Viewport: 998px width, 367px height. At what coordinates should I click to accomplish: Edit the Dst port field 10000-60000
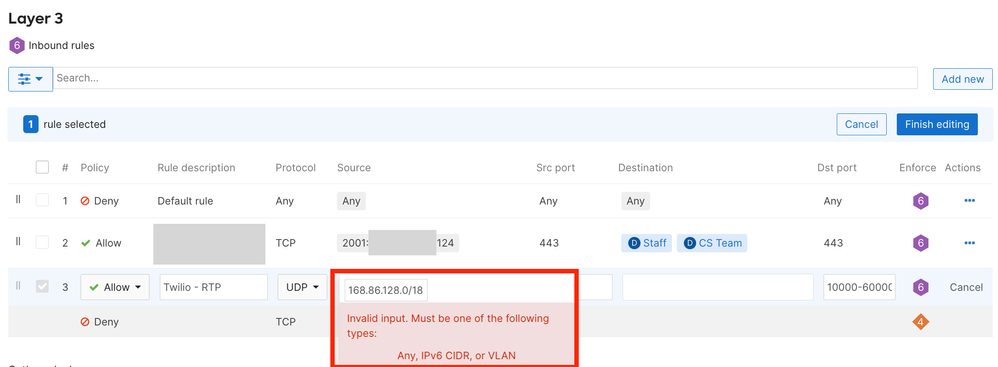[x=859, y=287]
